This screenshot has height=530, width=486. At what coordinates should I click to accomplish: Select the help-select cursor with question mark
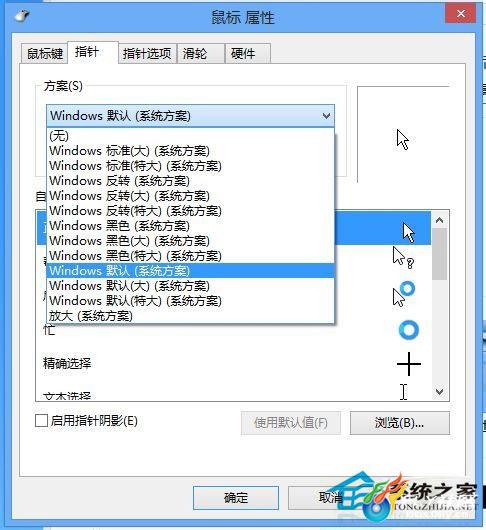403,258
